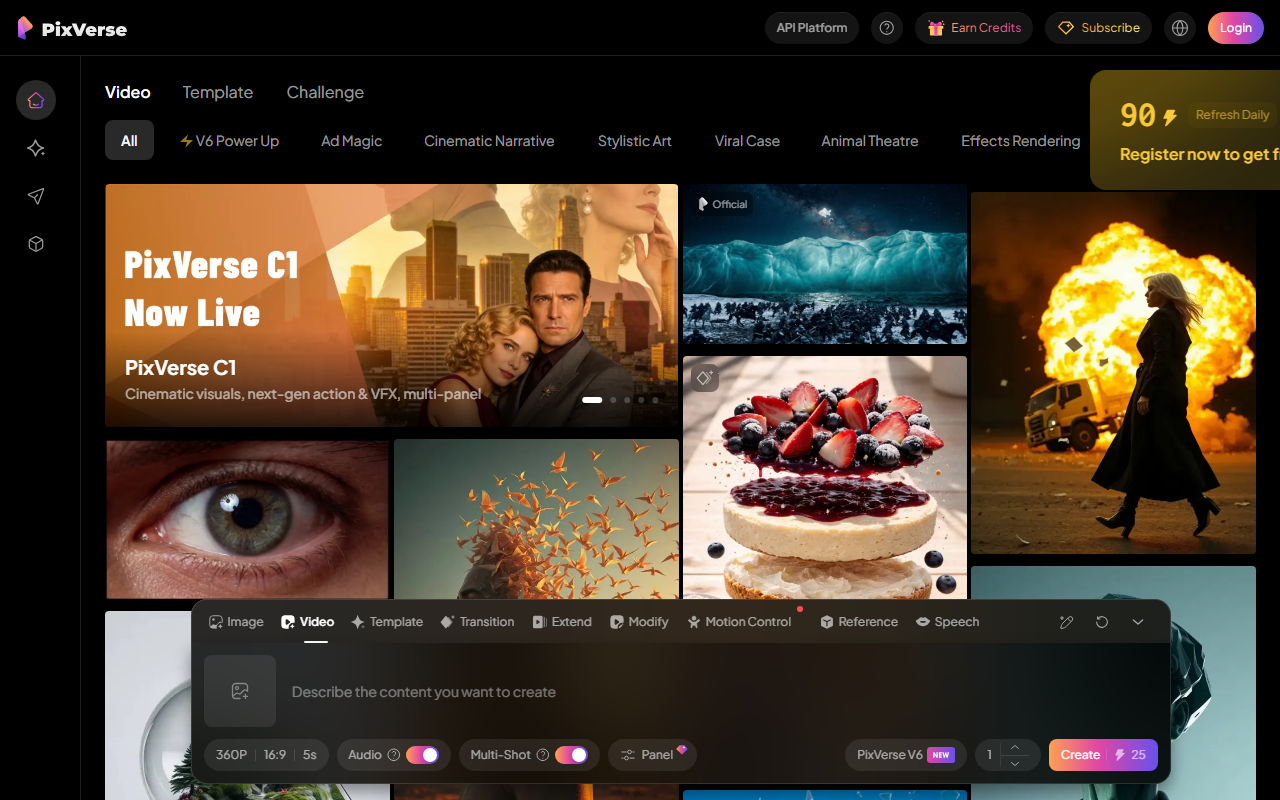Increase the generation count with the up arrow

tap(1015, 747)
